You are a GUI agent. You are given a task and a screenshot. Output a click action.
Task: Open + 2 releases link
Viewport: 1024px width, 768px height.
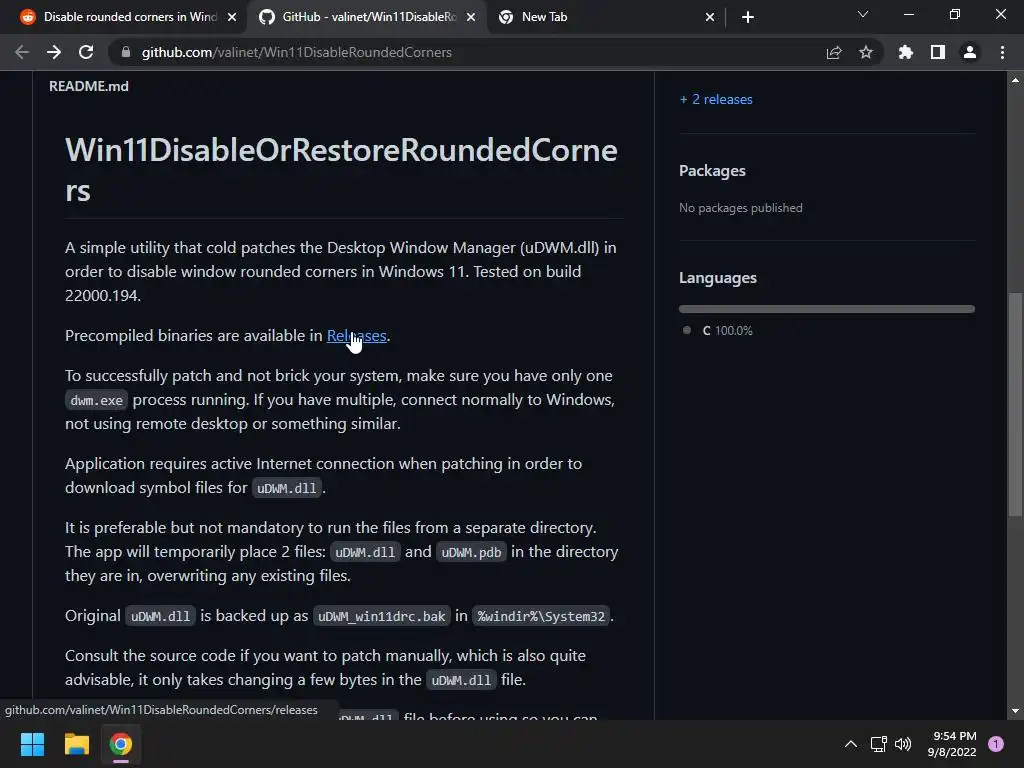point(716,99)
